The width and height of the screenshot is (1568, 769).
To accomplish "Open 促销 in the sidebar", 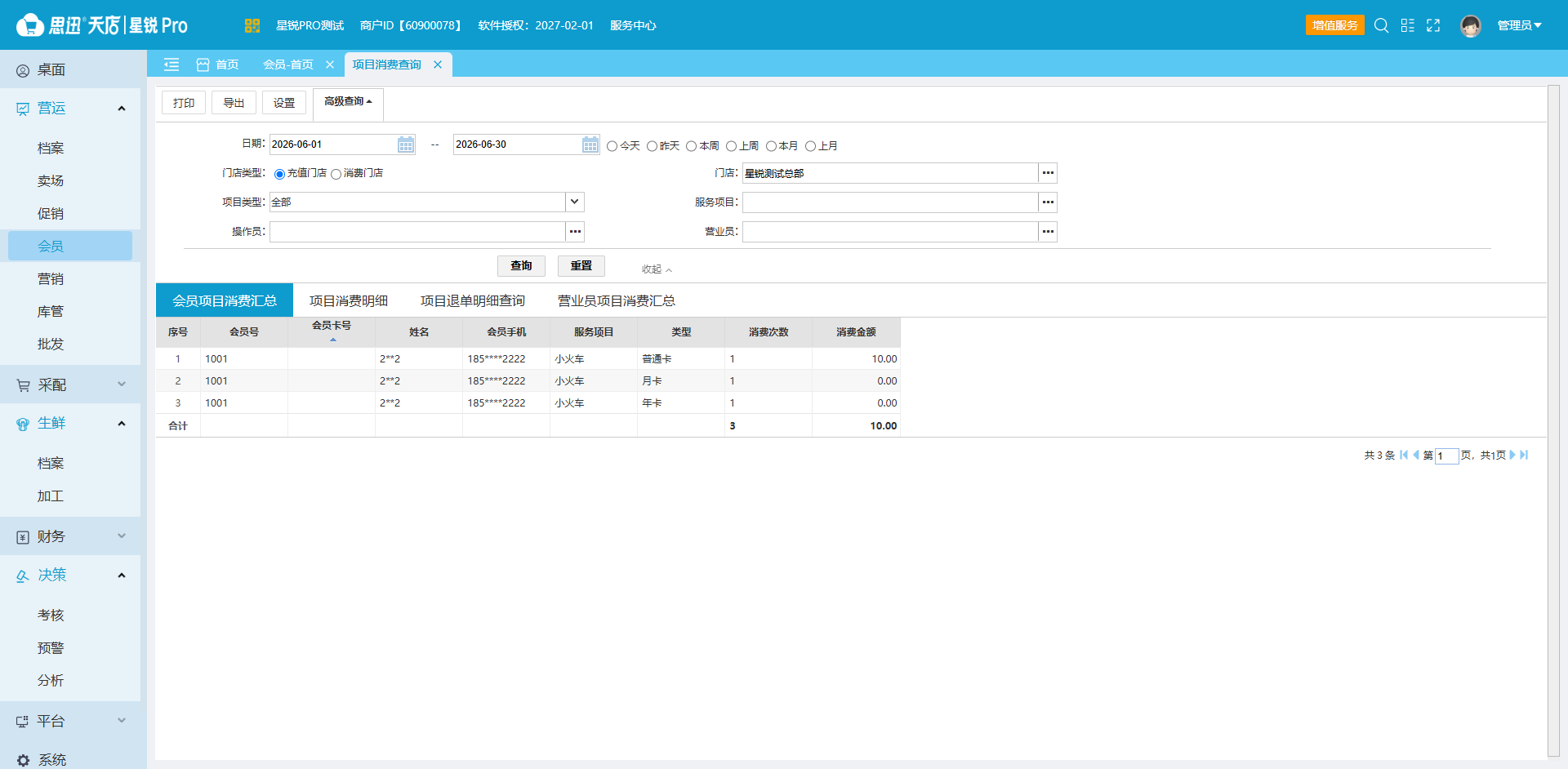I will tap(51, 213).
